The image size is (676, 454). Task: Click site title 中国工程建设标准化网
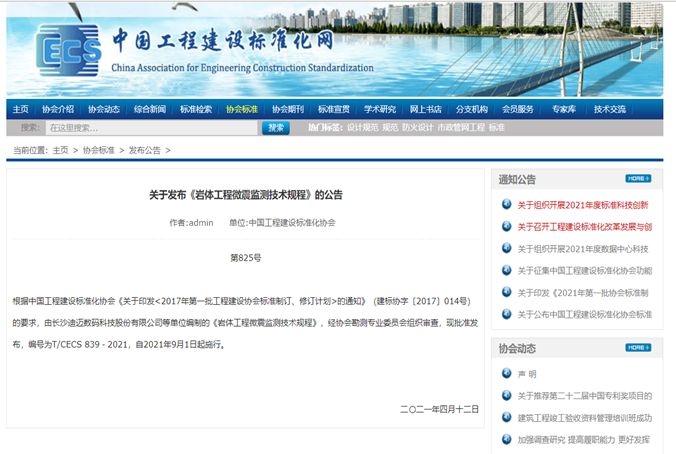pos(223,41)
